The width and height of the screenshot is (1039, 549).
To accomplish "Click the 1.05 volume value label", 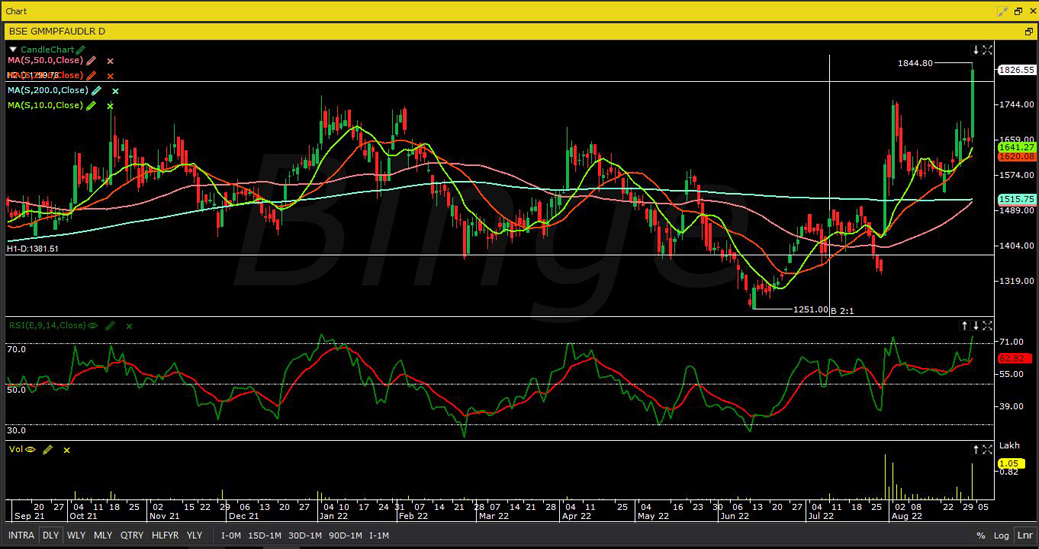I will (x=1011, y=464).
